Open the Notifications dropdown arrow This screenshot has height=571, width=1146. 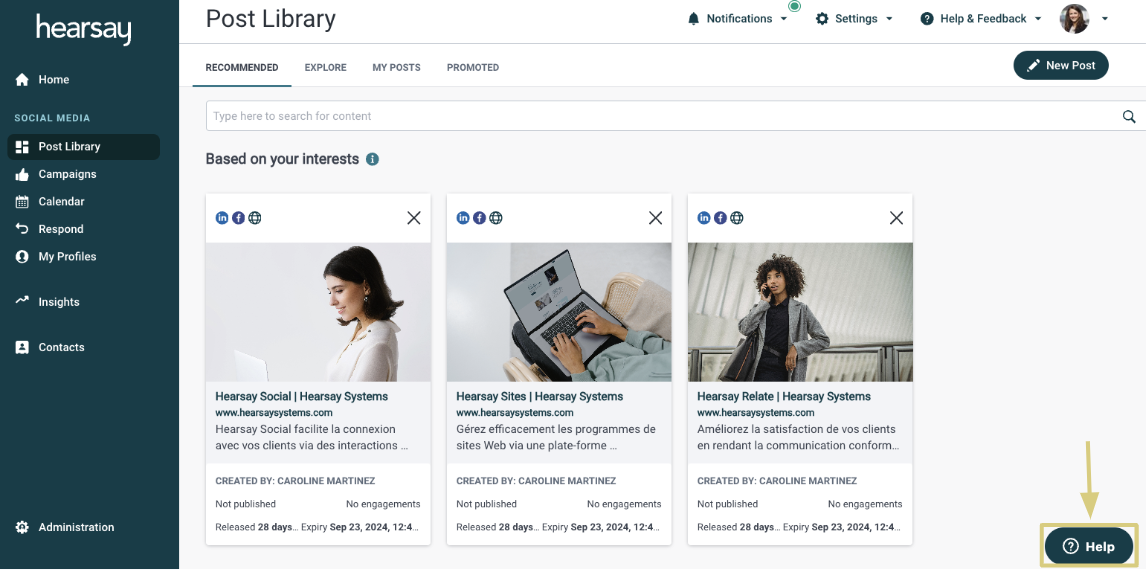(784, 19)
